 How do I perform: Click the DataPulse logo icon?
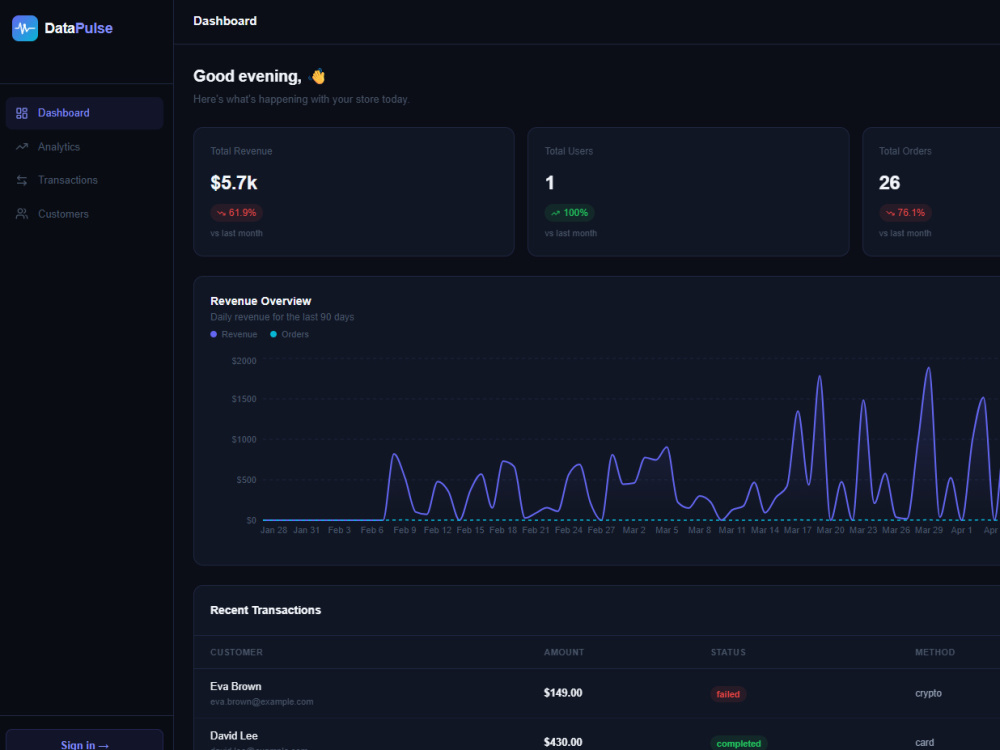(25, 28)
